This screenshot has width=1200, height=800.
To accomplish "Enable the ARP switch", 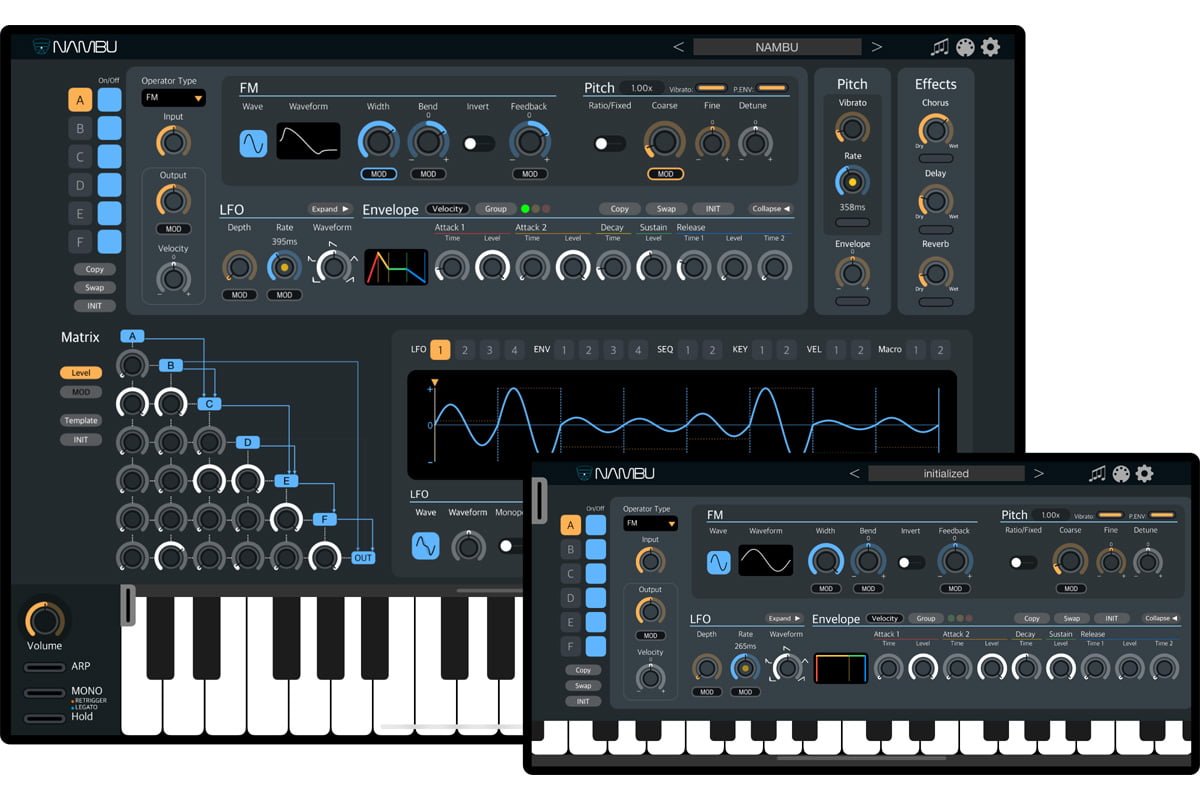I will pos(45,667).
